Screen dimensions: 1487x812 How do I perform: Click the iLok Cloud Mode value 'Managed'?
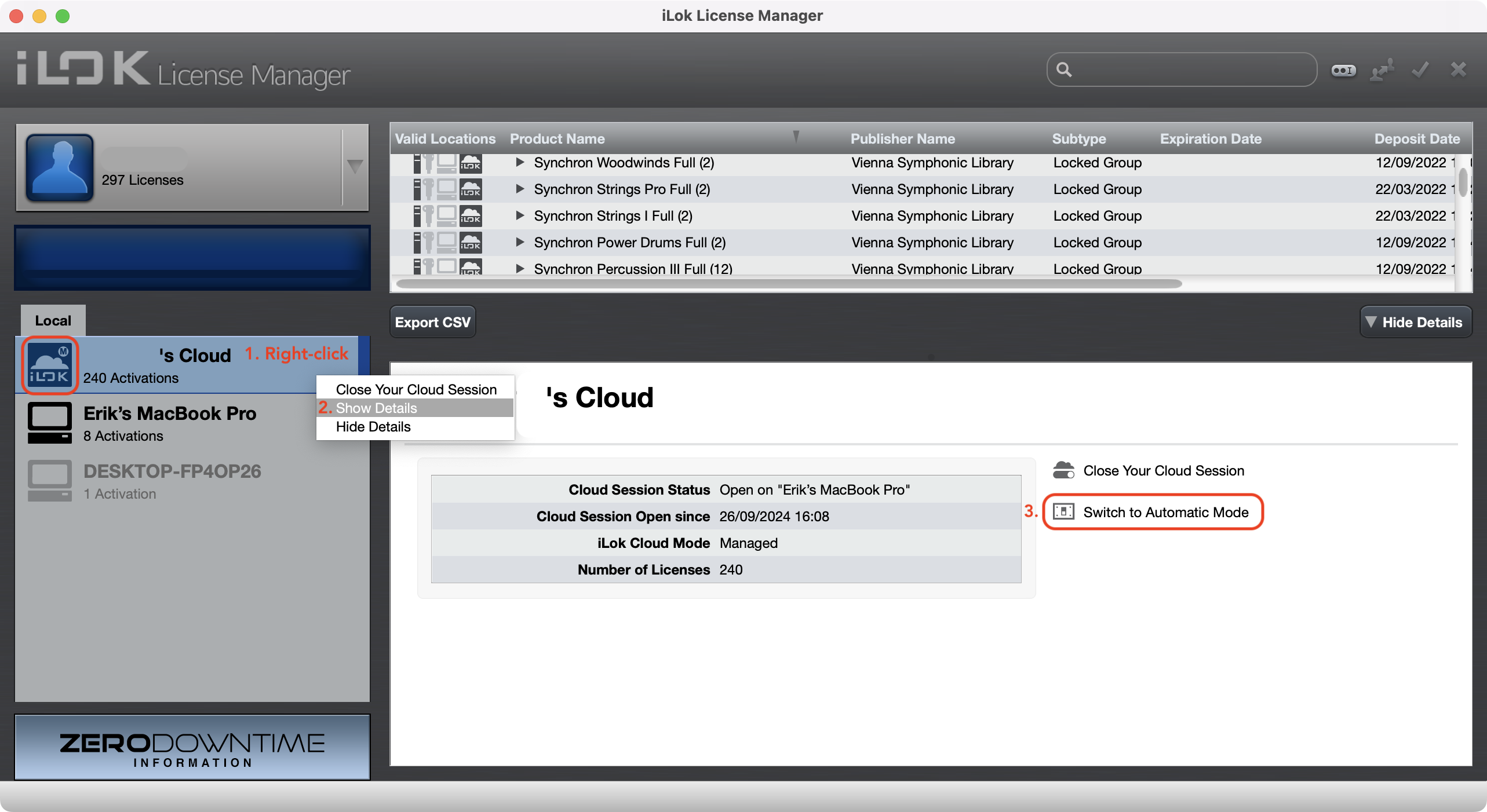pos(748,543)
